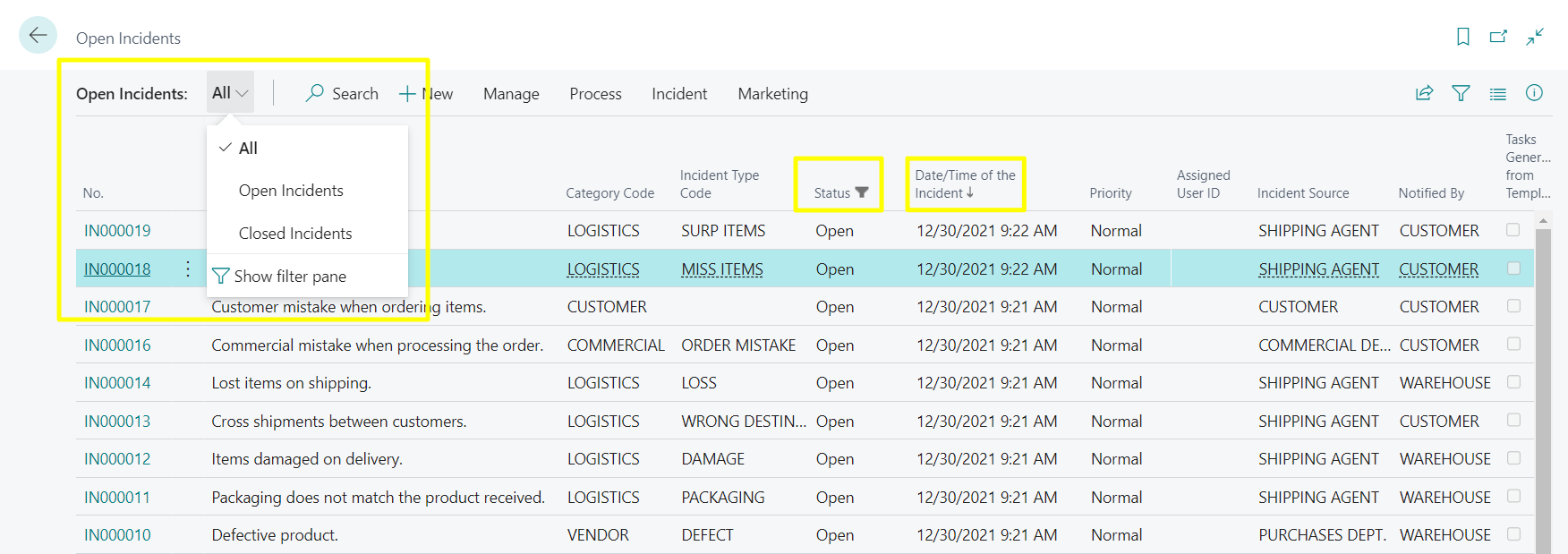
Task: Open incident IN000016
Action: point(117,345)
